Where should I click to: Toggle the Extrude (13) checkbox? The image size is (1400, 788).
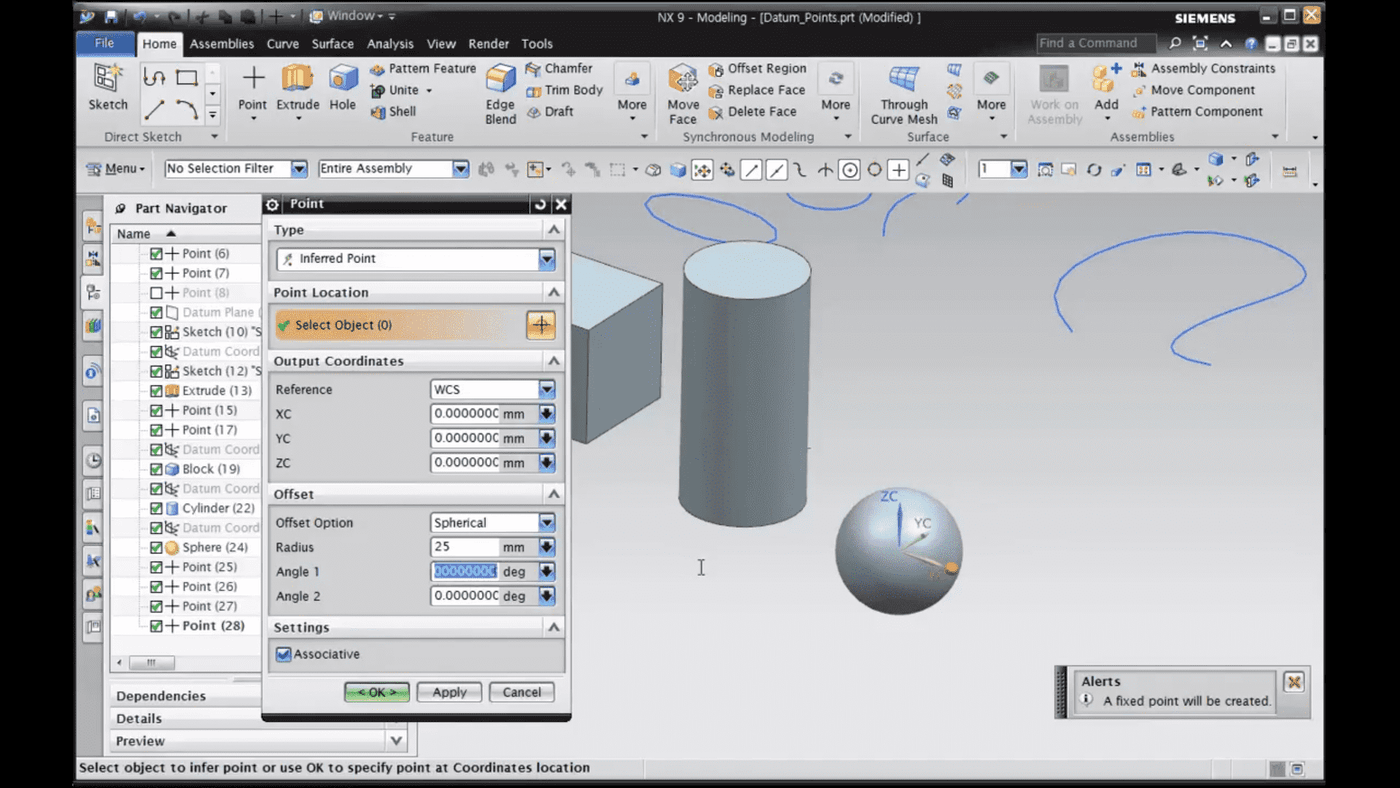pyautogui.click(x=156, y=391)
